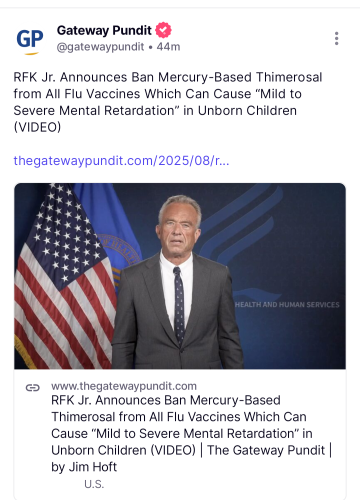Screen dimensions: 360x500
Task: Click 'Health and Human Services' text in image
Action: (287, 305)
